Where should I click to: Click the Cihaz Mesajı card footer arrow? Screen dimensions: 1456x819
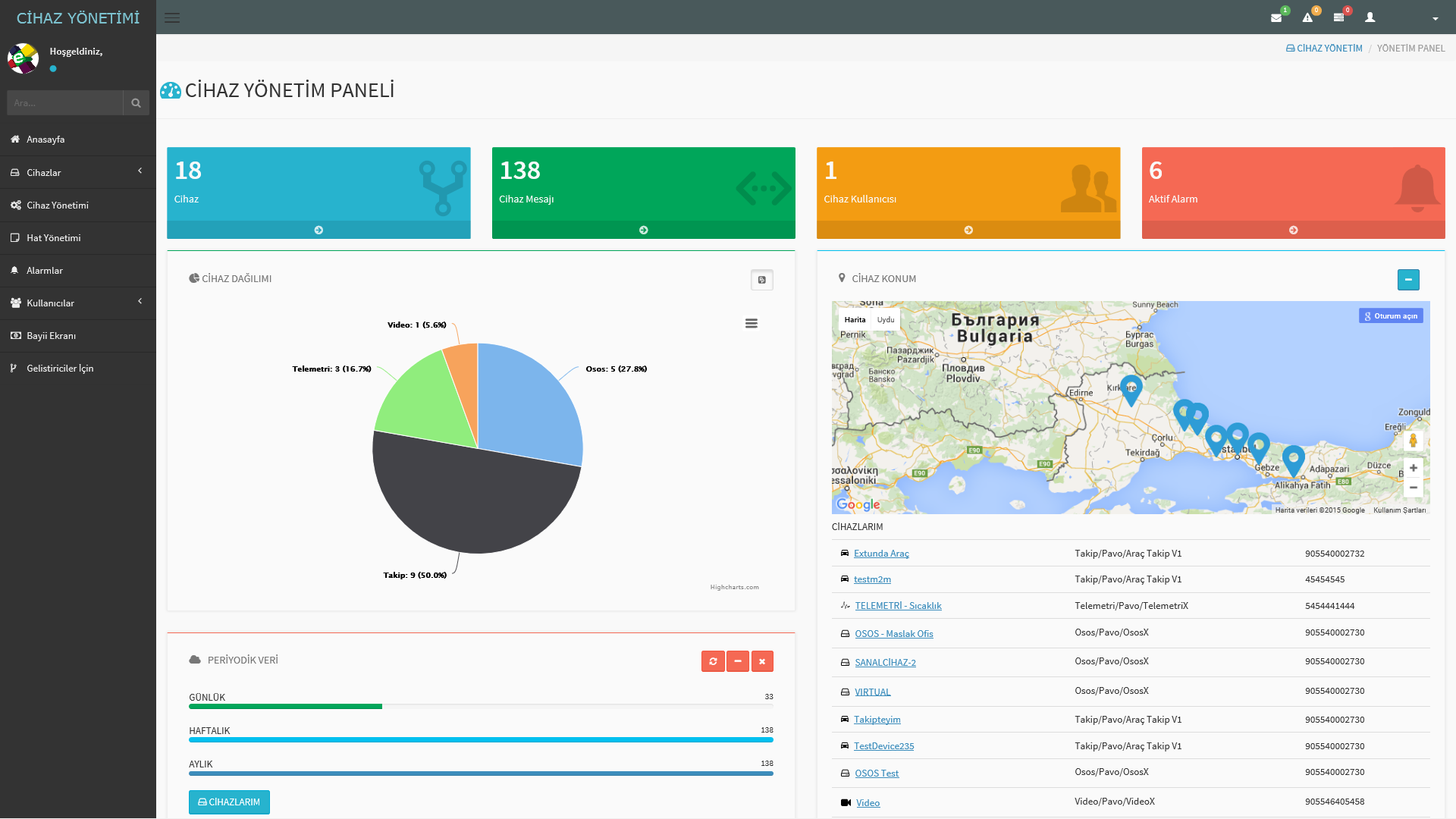(x=643, y=230)
